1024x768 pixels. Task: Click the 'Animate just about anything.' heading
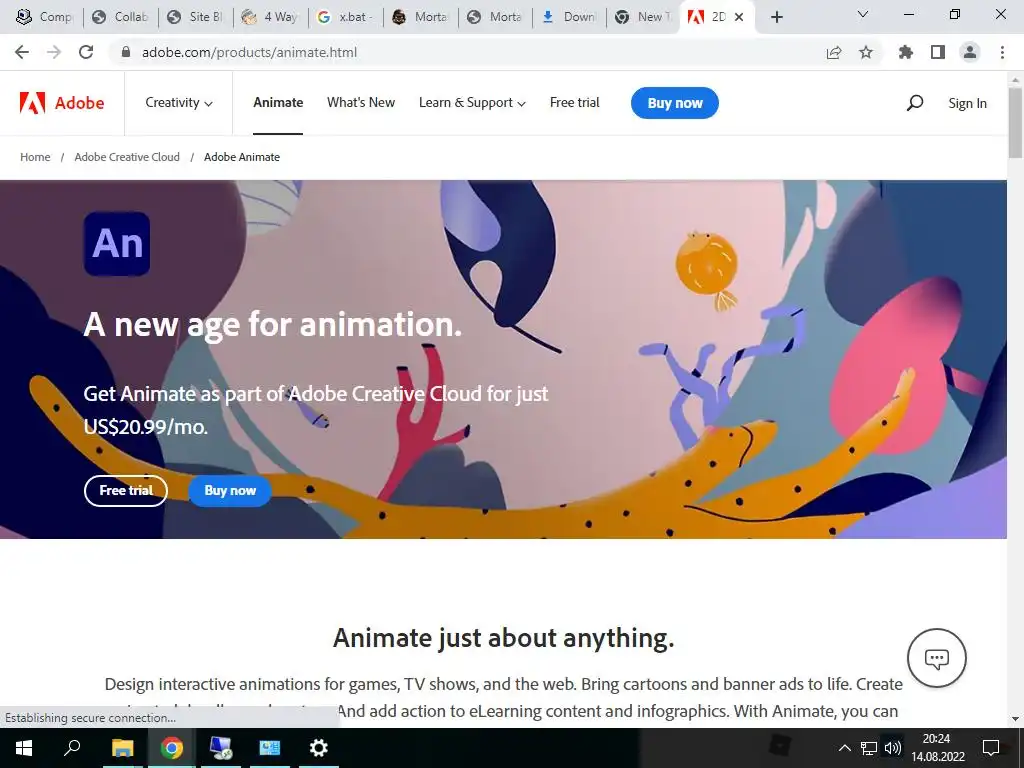[504, 637]
